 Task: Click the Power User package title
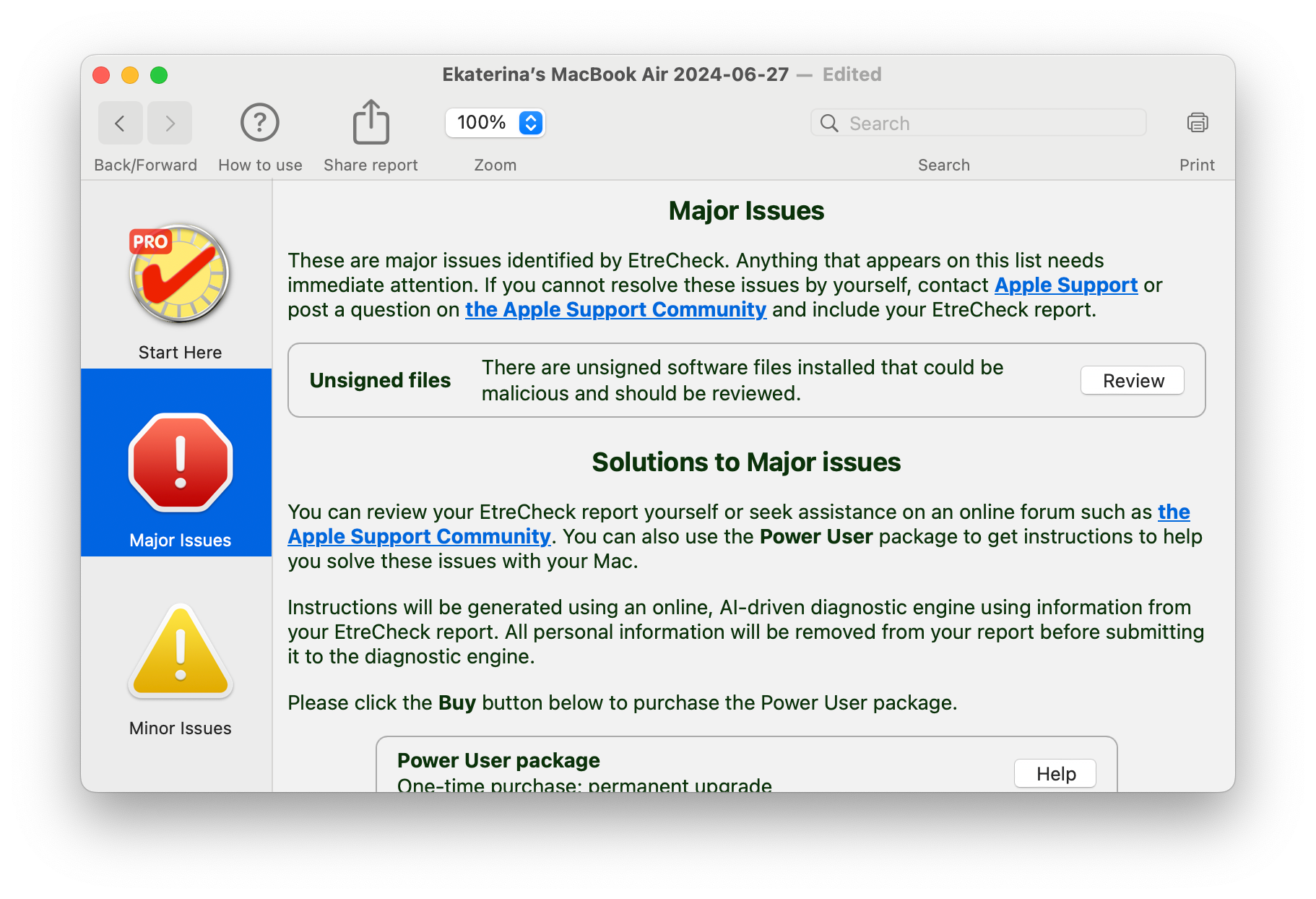tap(498, 761)
